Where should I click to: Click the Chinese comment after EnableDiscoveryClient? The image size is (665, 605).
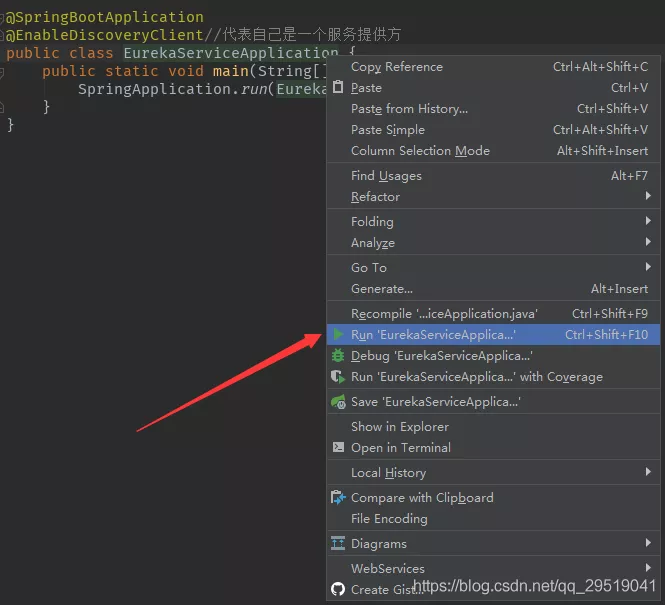click(303, 34)
